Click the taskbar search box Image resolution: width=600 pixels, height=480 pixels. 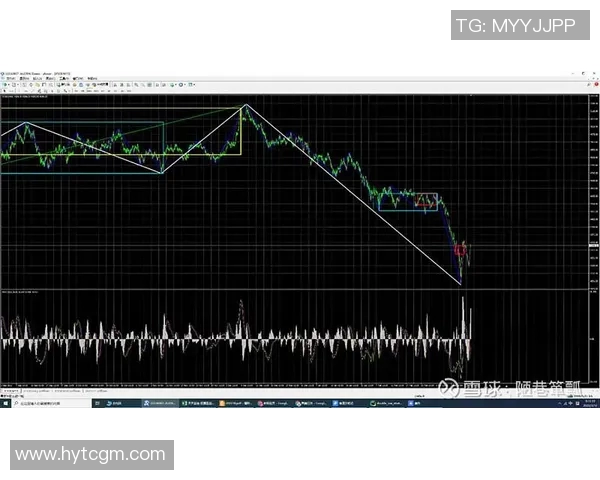[50, 403]
